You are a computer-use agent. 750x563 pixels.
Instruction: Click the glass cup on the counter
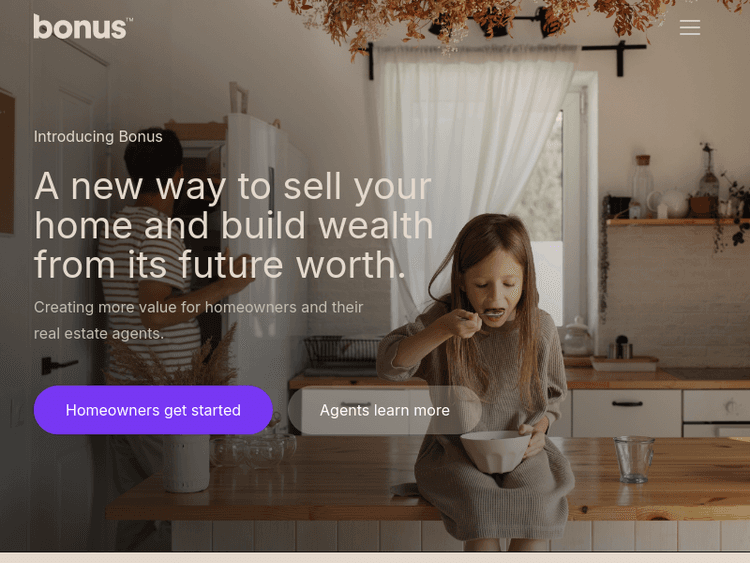click(634, 459)
